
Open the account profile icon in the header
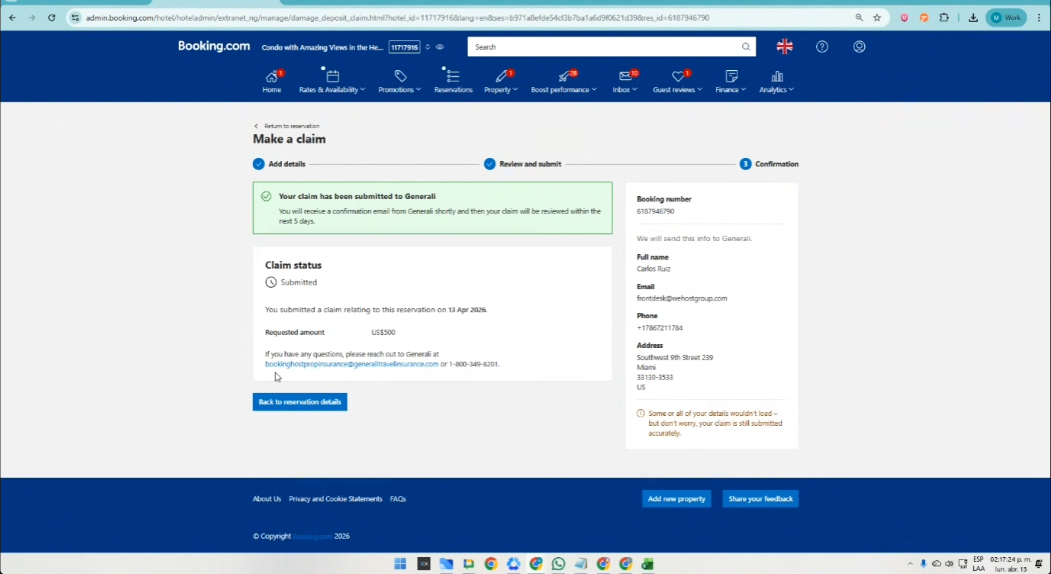point(859,46)
